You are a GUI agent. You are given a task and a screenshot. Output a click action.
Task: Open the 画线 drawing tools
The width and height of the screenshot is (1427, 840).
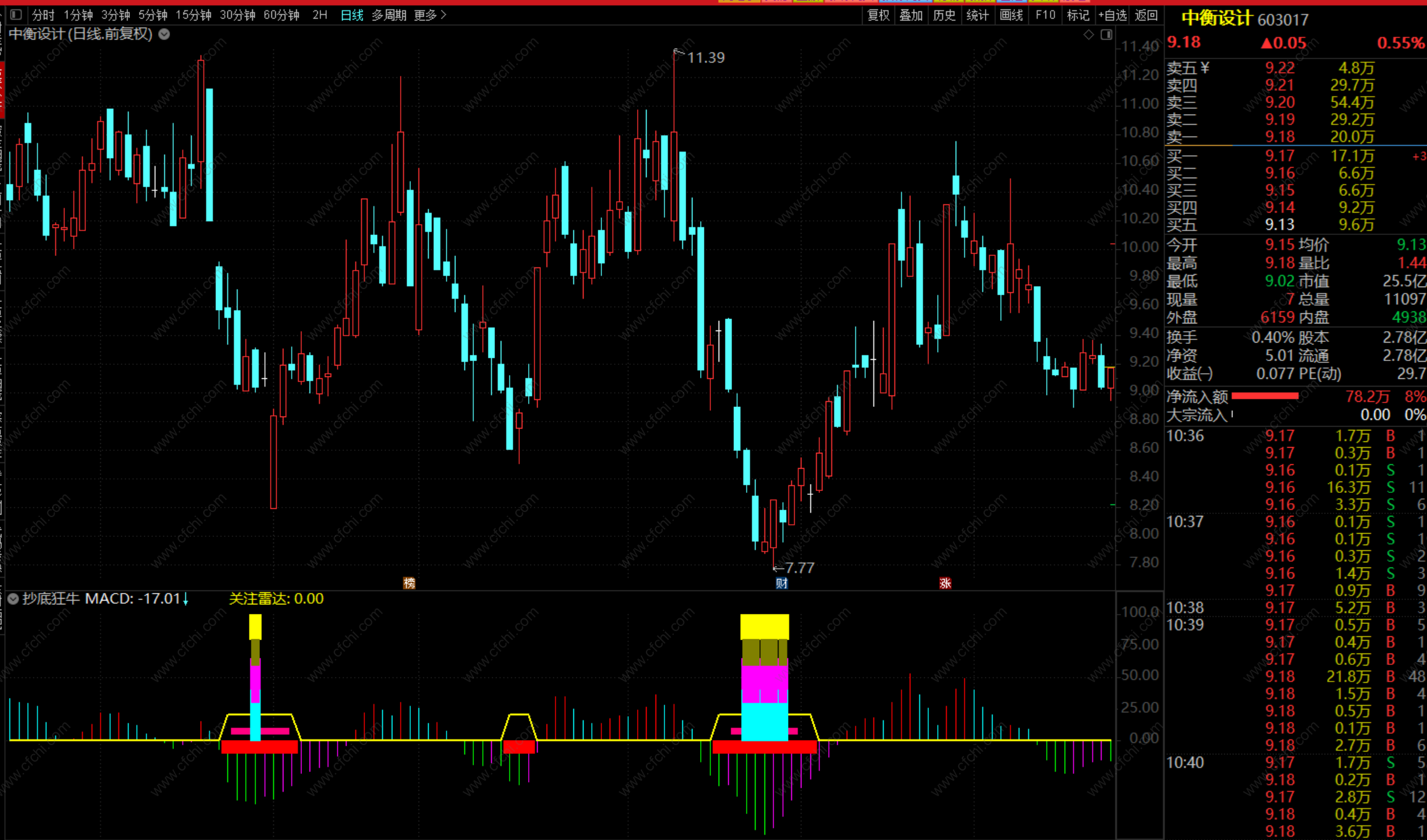point(1011,15)
